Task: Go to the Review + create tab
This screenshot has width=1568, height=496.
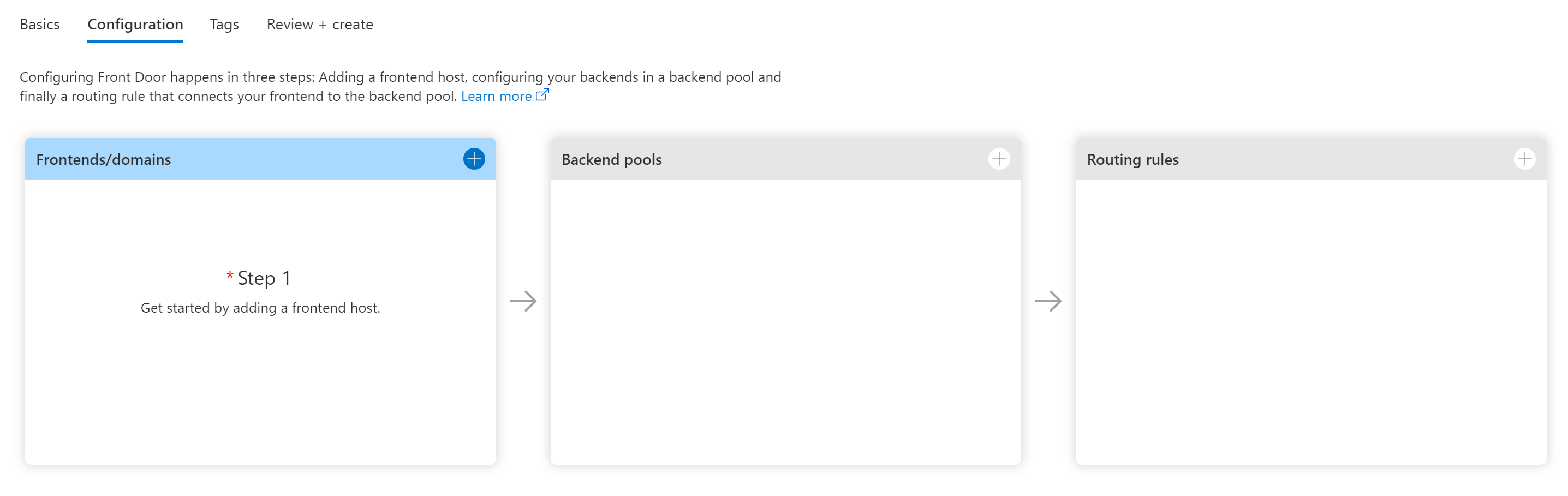Action: (320, 25)
